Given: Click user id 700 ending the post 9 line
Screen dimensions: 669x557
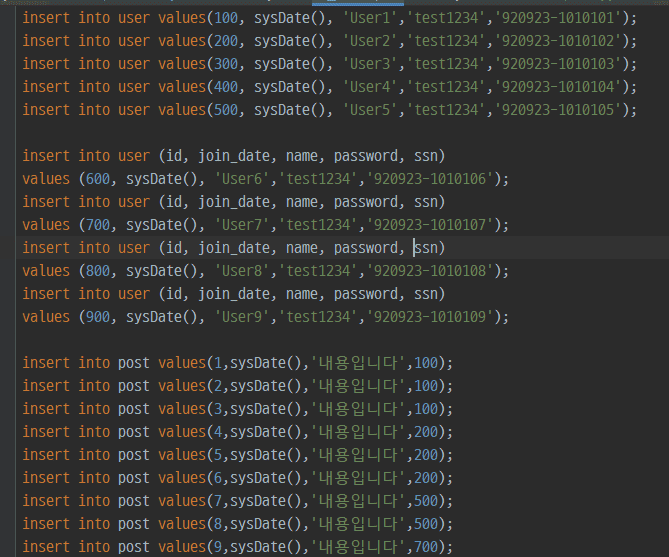Looking at the screenshot, I should click(x=426, y=548).
